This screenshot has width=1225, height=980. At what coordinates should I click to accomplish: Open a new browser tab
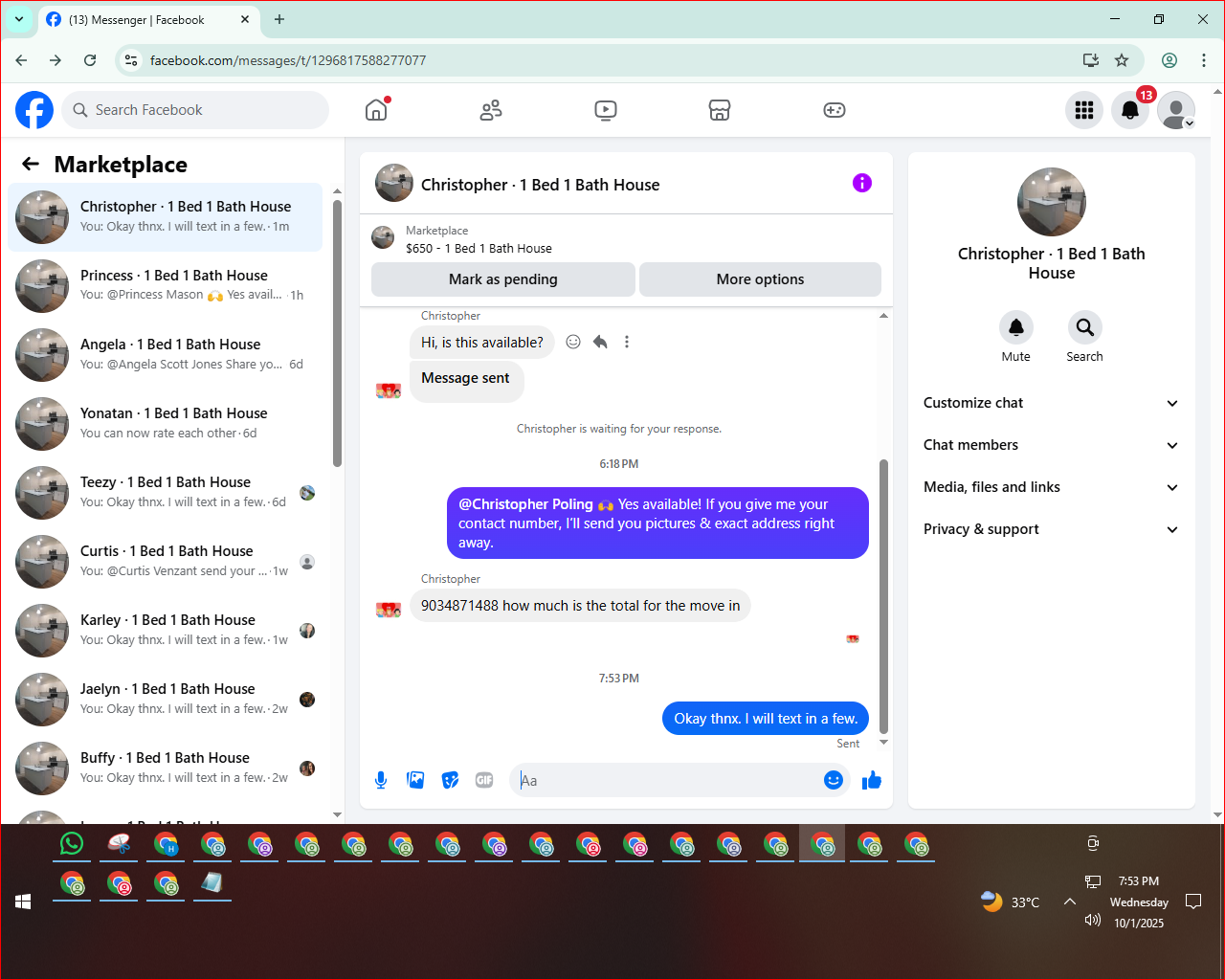tap(279, 19)
